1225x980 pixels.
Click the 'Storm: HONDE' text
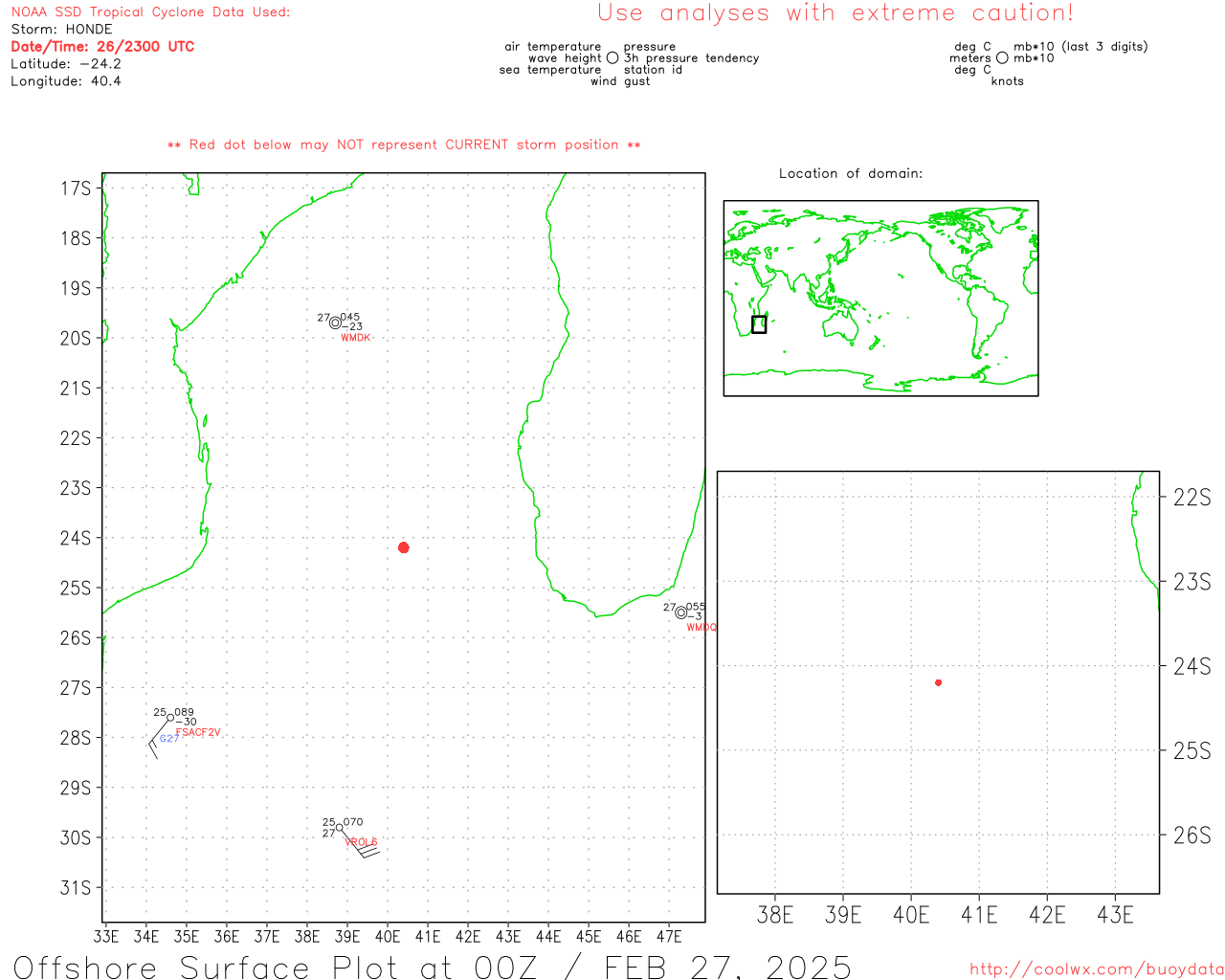point(61,30)
